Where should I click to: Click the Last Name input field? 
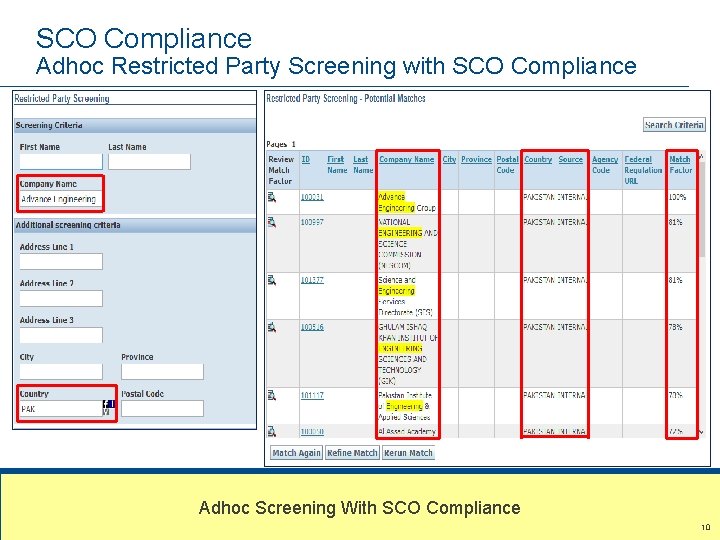[149, 162]
